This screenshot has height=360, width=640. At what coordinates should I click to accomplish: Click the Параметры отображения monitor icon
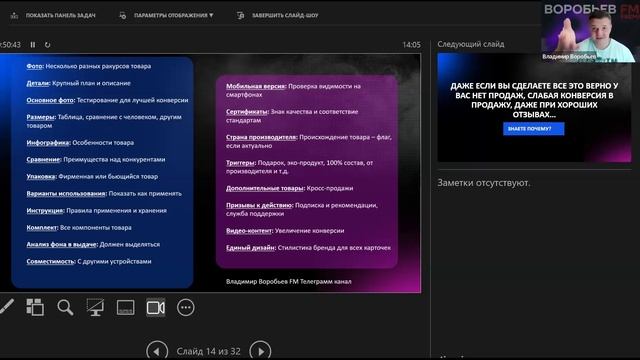tap(123, 16)
